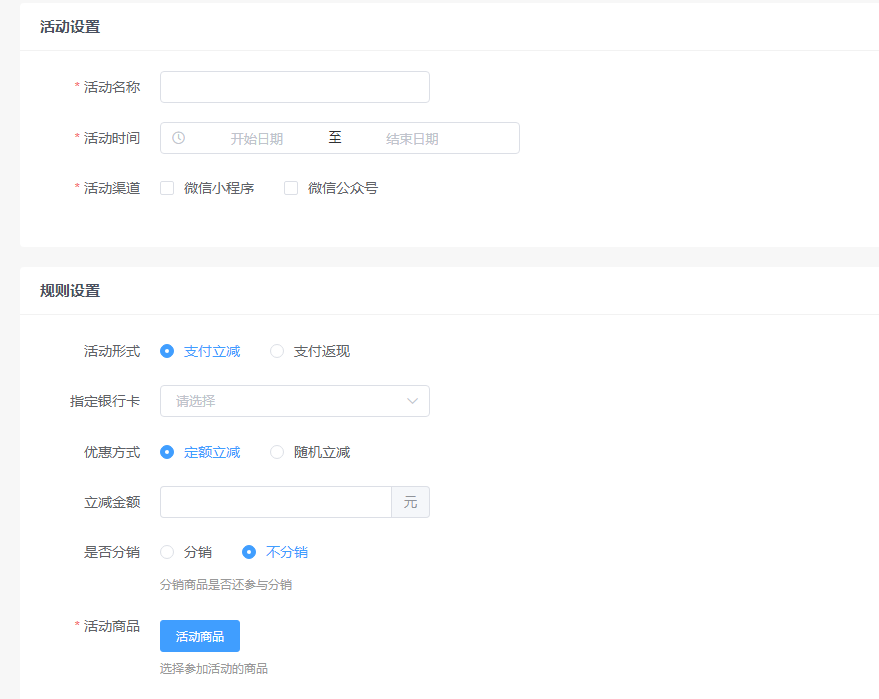This screenshot has width=879, height=699.
Task: Check the 微信公众号 channel checkbox
Action: [x=291, y=188]
